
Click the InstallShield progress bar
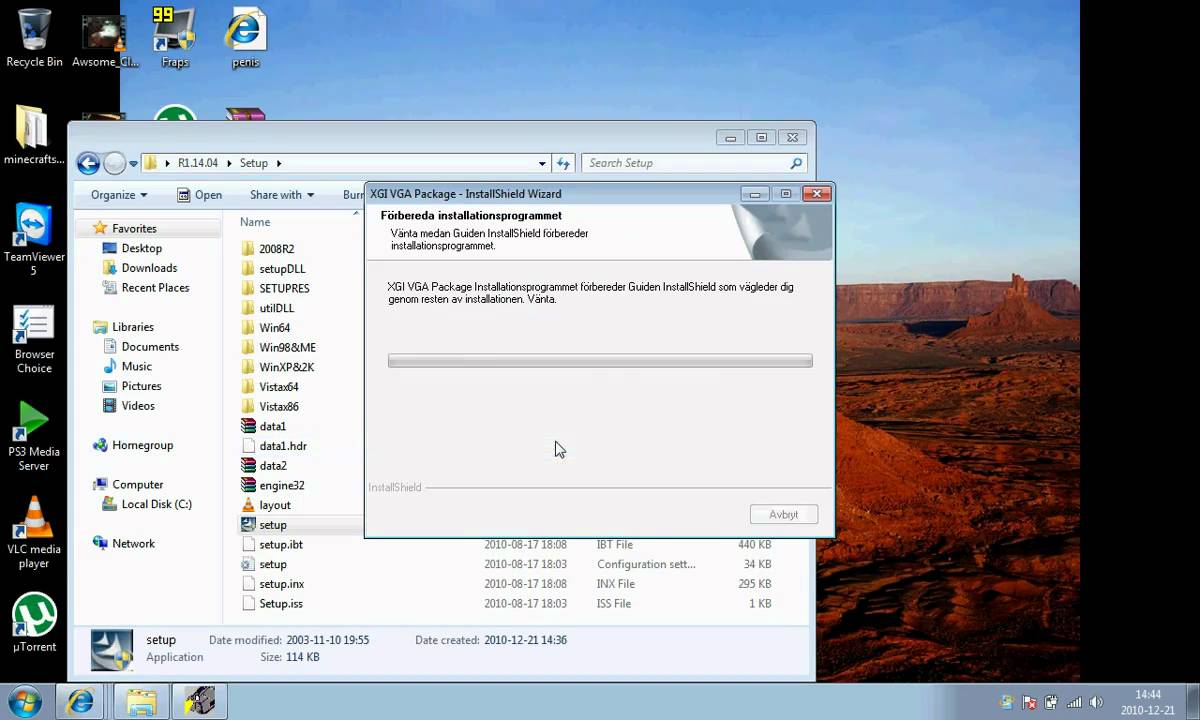600,361
